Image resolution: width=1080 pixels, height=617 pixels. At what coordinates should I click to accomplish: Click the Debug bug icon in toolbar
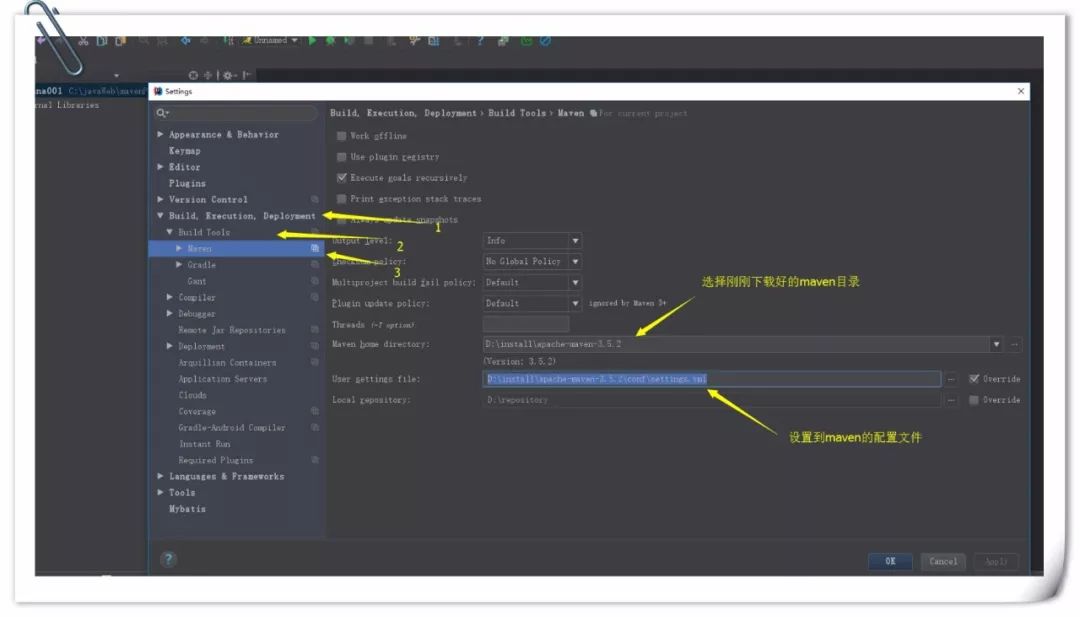[x=330, y=41]
